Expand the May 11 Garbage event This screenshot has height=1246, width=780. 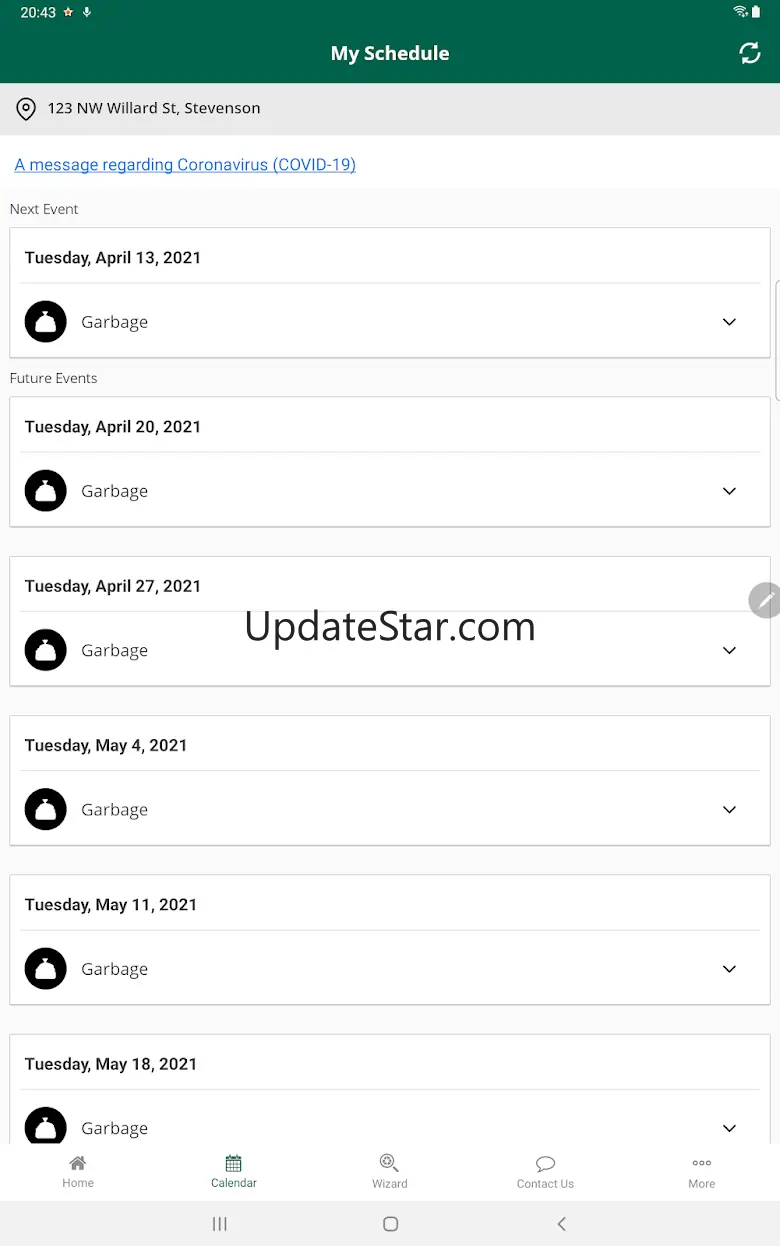[729, 969]
